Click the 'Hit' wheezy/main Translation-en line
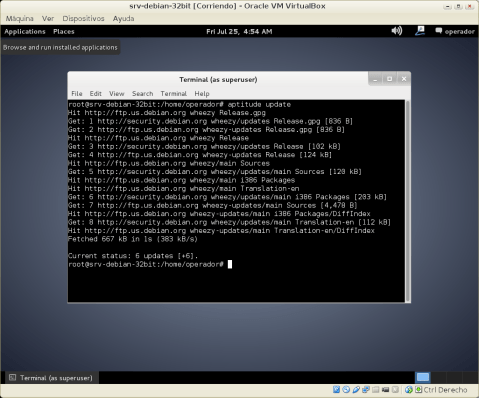This screenshot has width=479, height=398. click(184, 188)
